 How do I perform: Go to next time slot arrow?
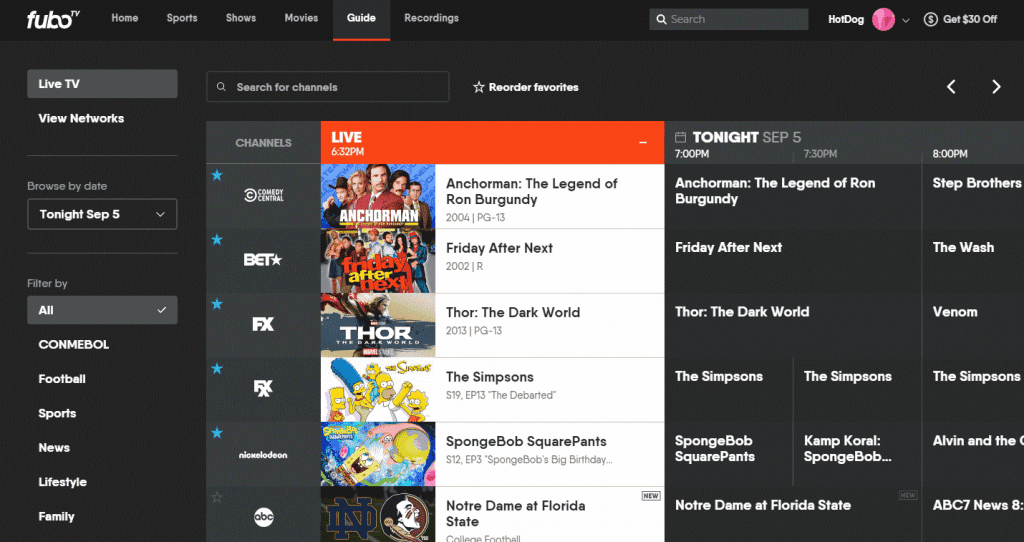coord(996,87)
